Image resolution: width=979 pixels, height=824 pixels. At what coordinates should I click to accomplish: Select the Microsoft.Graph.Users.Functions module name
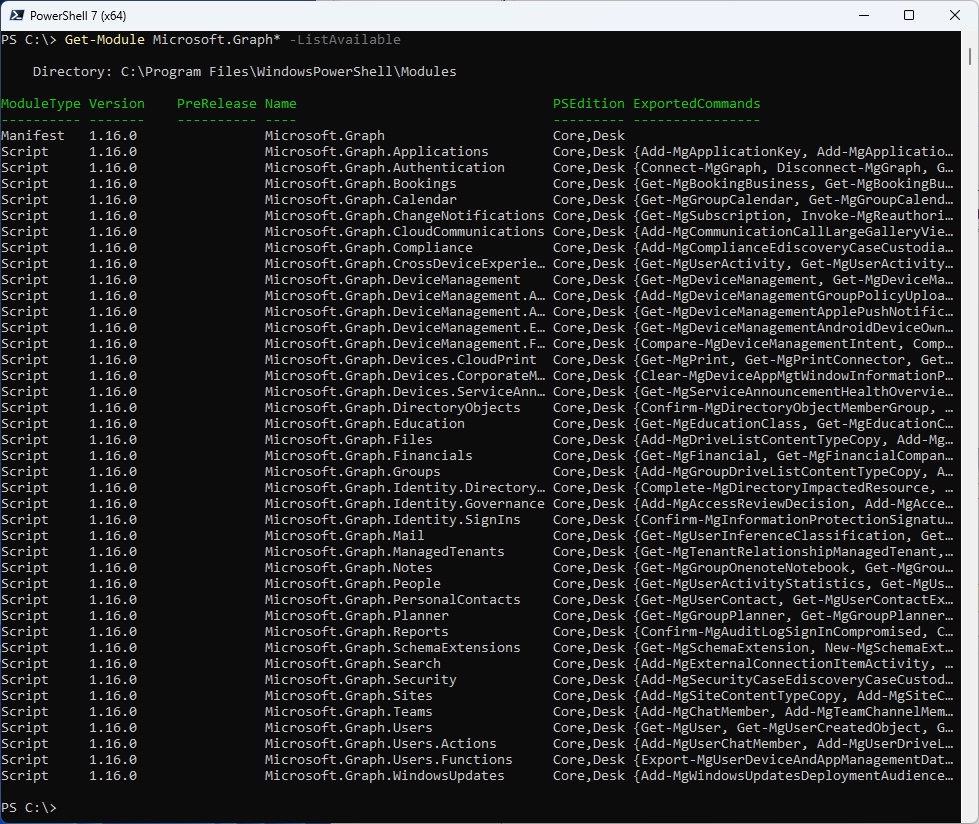(x=388, y=760)
